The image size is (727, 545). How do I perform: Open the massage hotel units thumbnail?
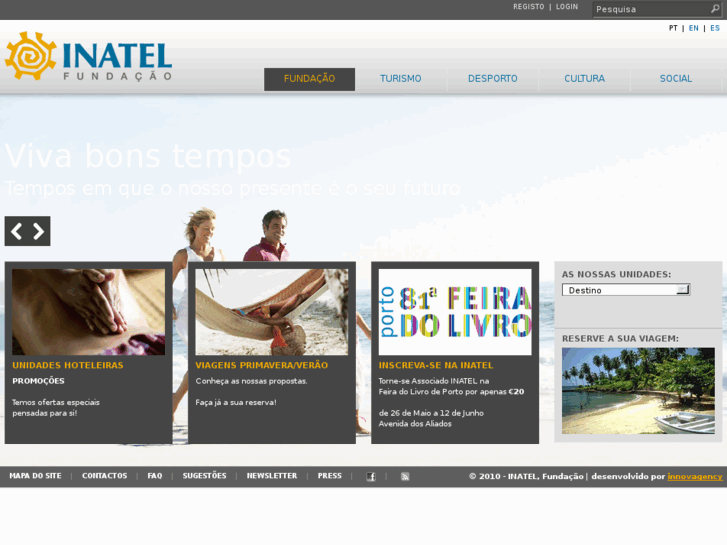(89, 312)
